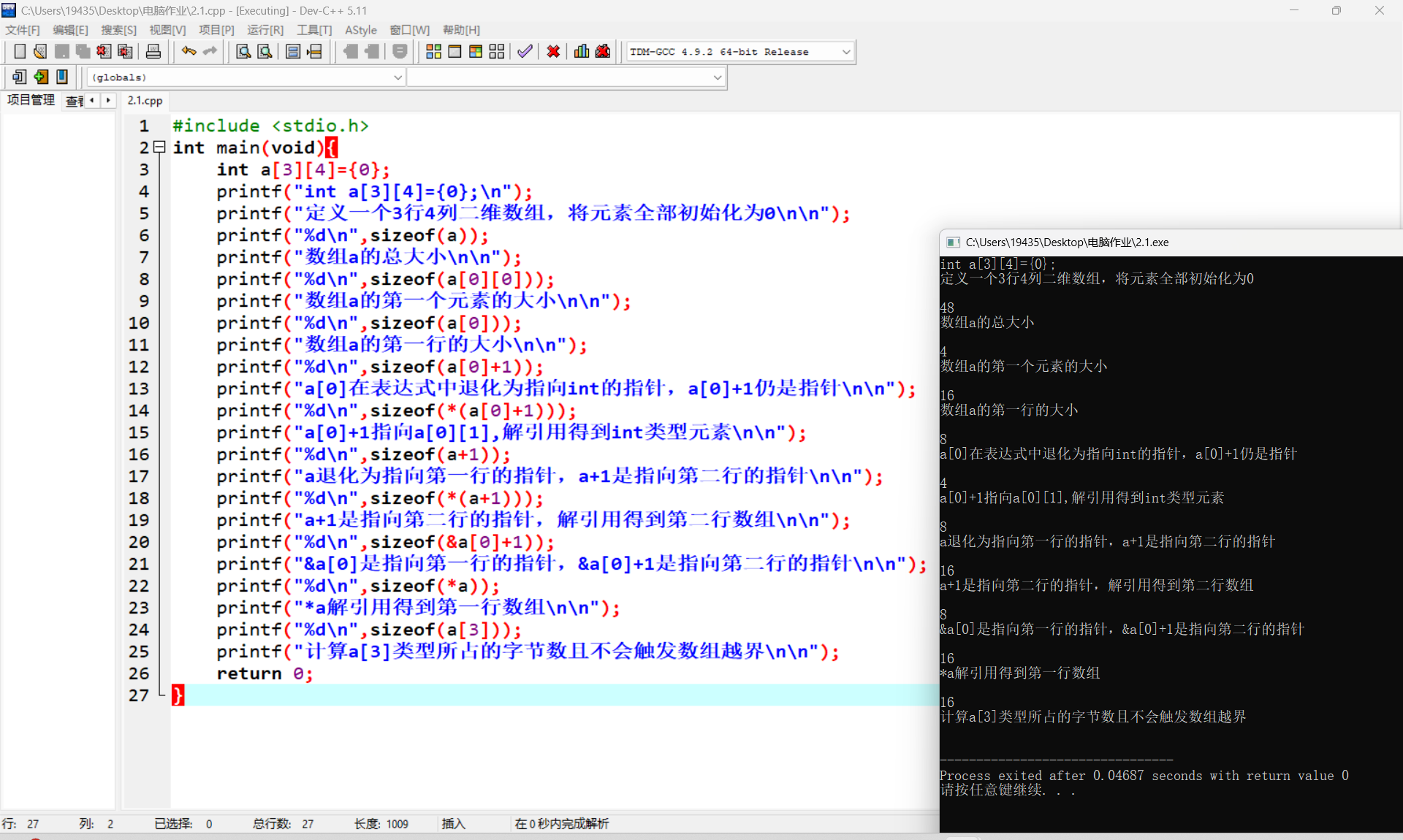
Task: Open the AStyle menu
Action: coord(360,30)
